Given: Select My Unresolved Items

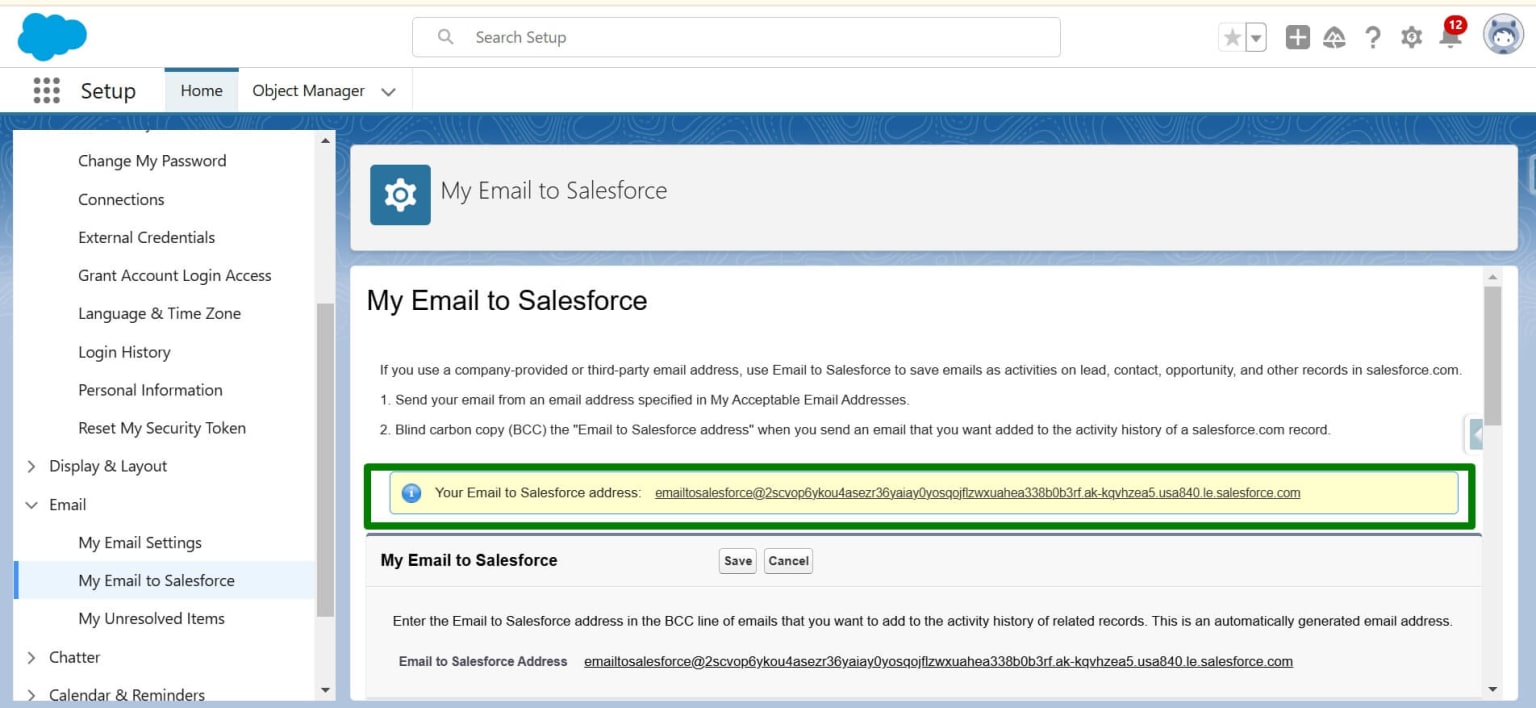Looking at the screenshot, I should point(152,618).
